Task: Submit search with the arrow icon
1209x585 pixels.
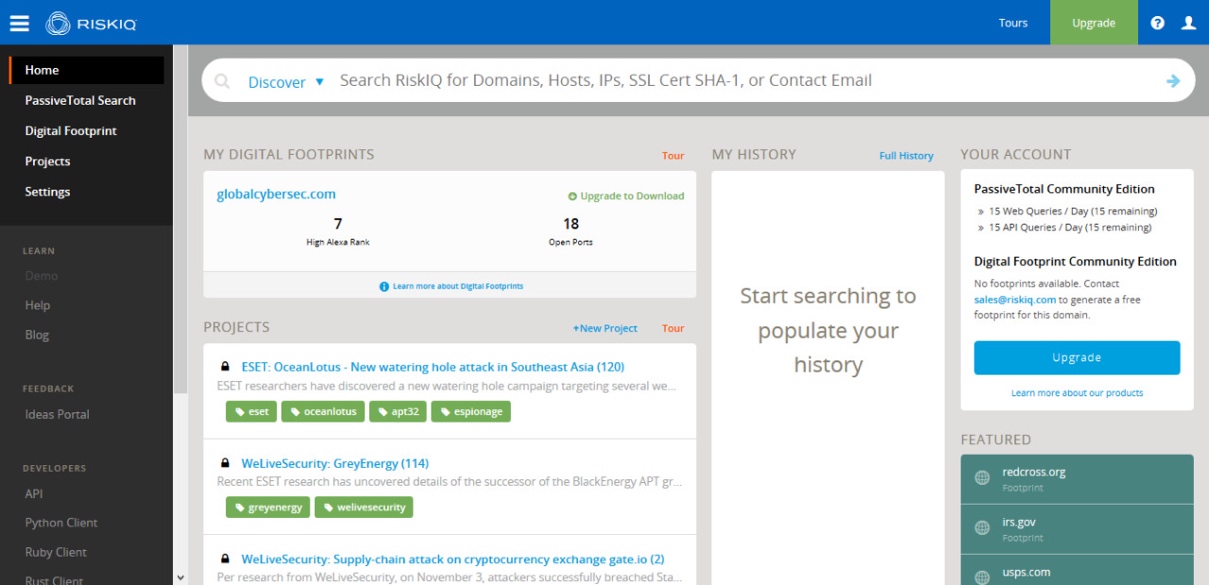Action: 1173,81
